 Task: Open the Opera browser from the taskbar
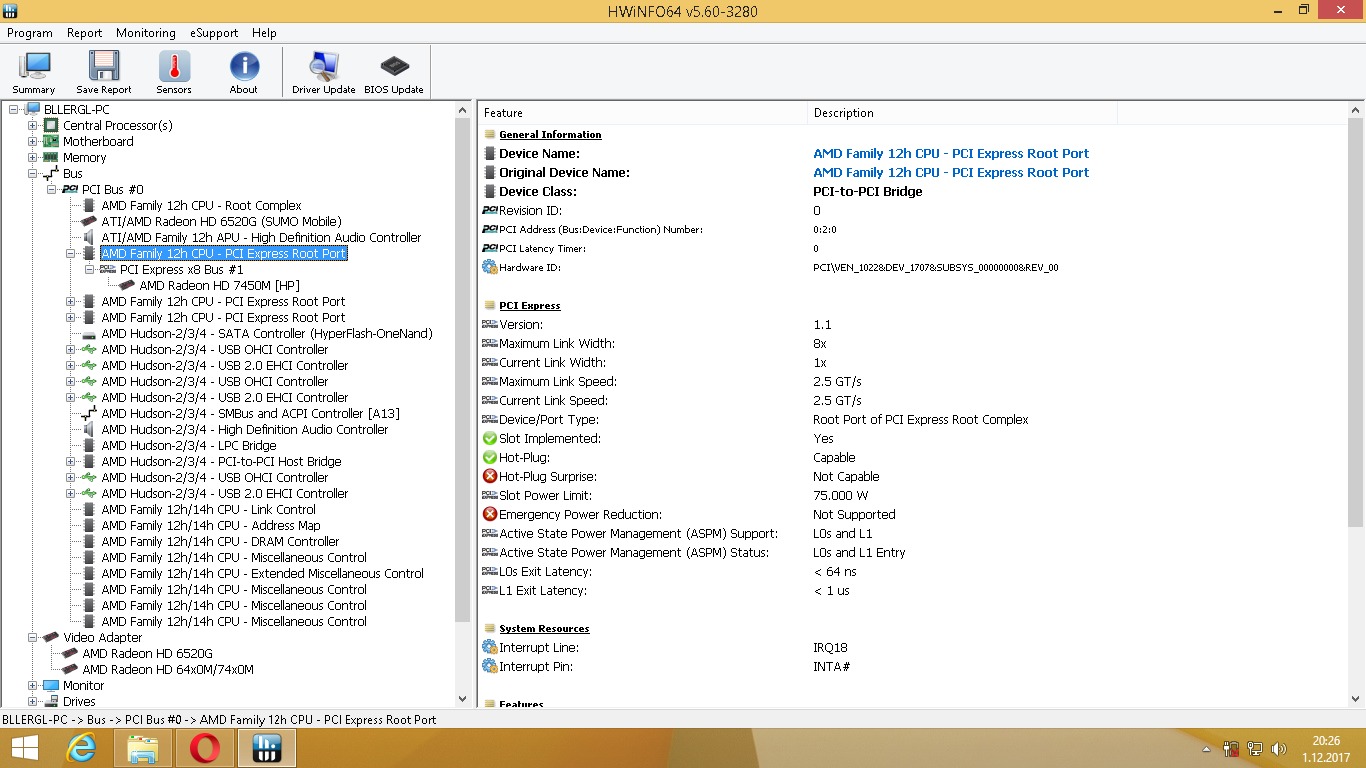[205, 748]
